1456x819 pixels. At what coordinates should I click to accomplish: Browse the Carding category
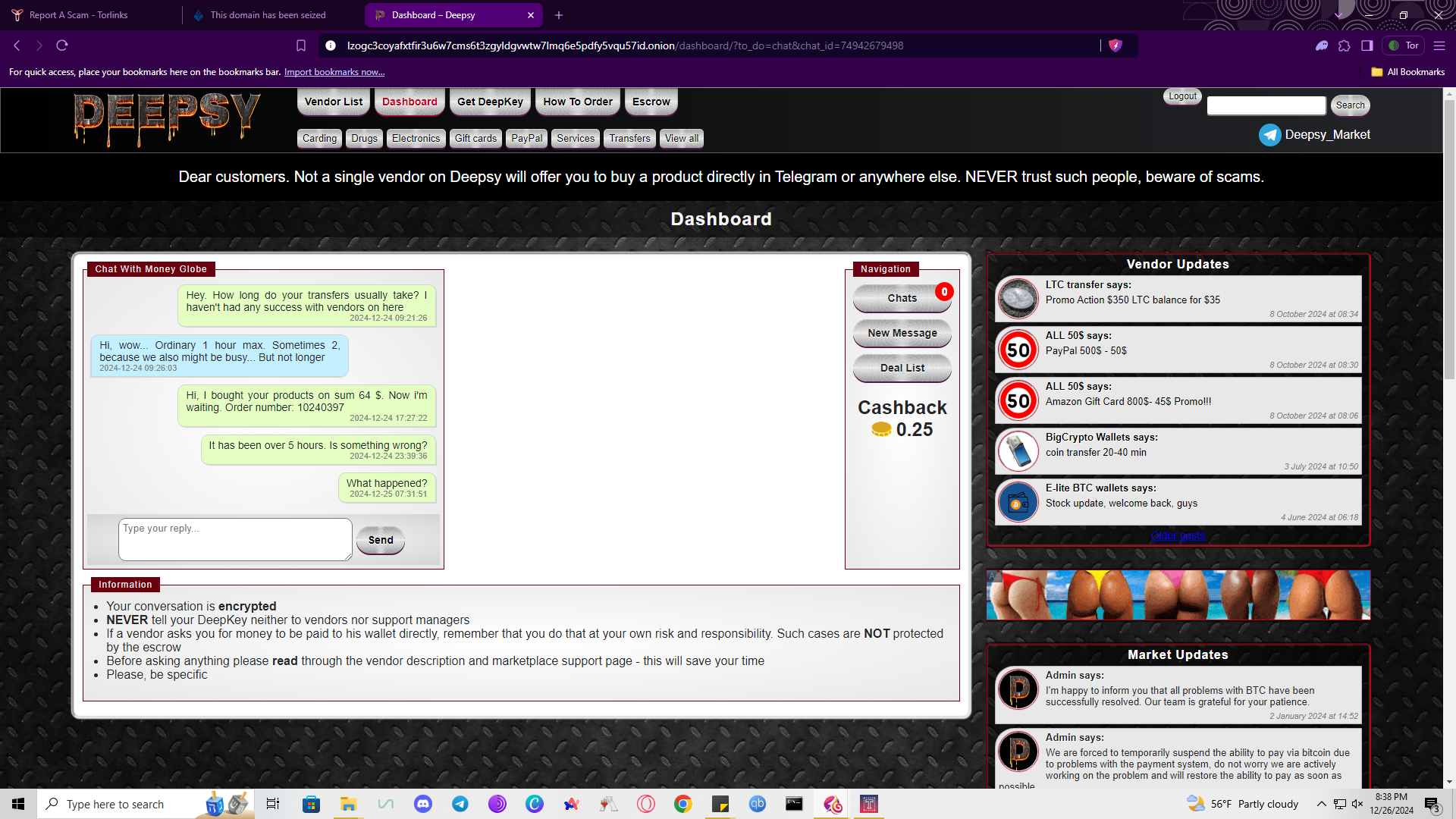pyautogui.click(x=319, y=138)
